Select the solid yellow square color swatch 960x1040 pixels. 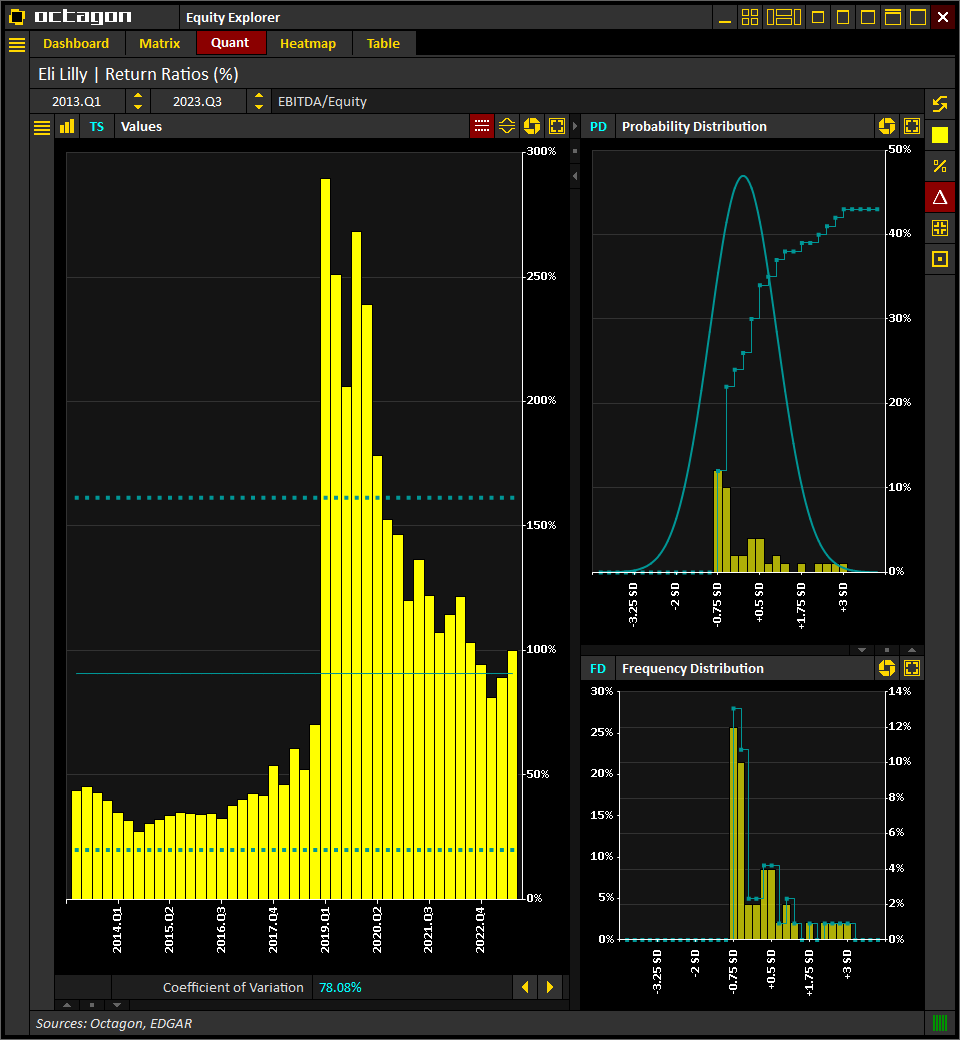coord(940,135)
